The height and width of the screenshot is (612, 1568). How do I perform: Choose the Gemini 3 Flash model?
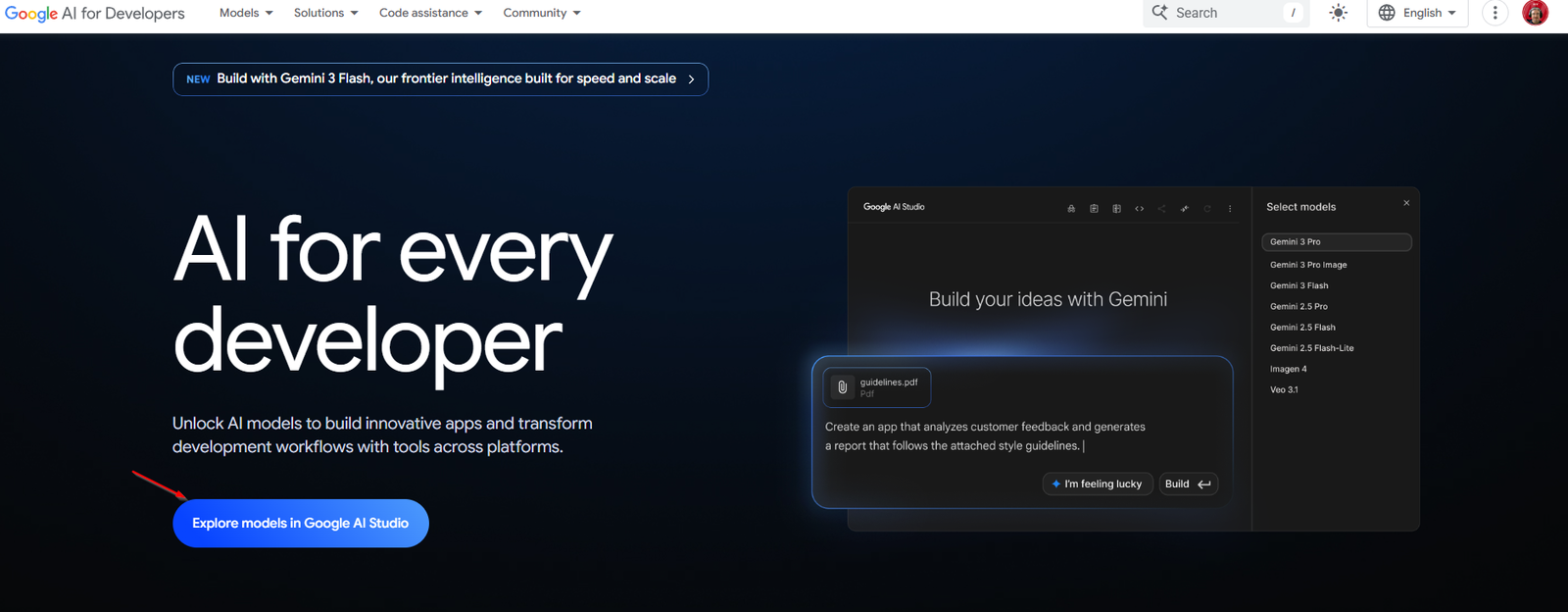1299,285
